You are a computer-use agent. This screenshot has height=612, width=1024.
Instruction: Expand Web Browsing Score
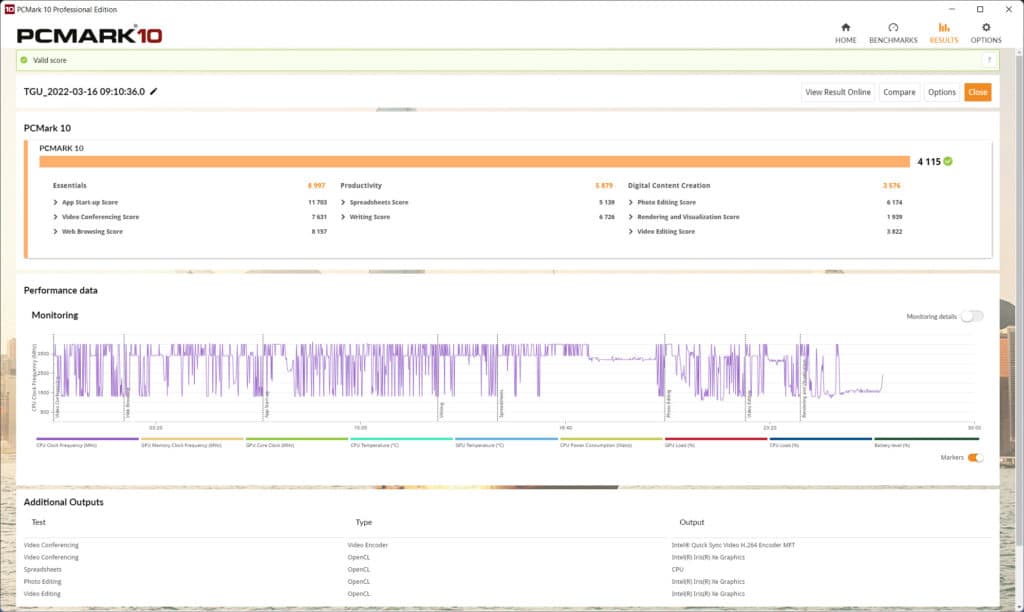point(56,231)
